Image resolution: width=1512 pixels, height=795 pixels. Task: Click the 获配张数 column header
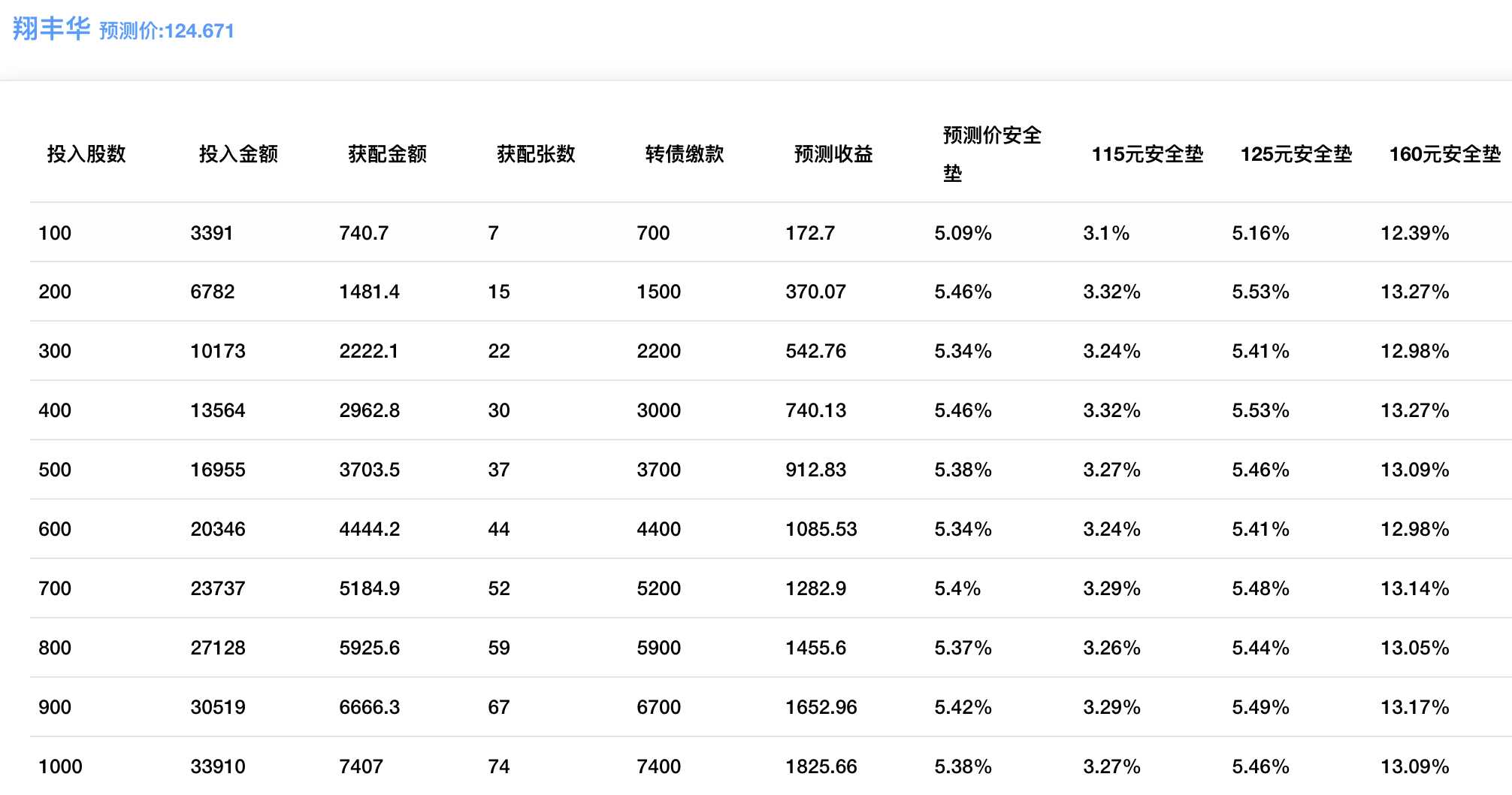536,154
